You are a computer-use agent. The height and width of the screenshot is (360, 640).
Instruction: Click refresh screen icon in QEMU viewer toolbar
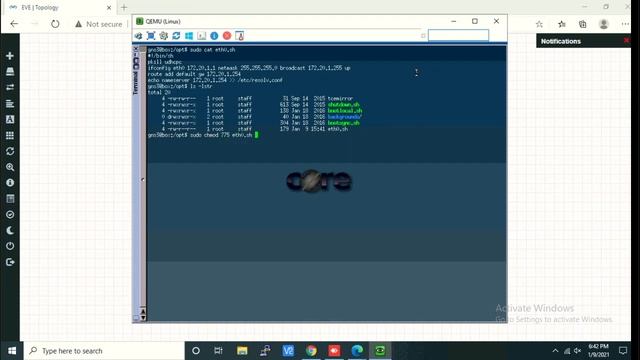(x=176, y=36)
